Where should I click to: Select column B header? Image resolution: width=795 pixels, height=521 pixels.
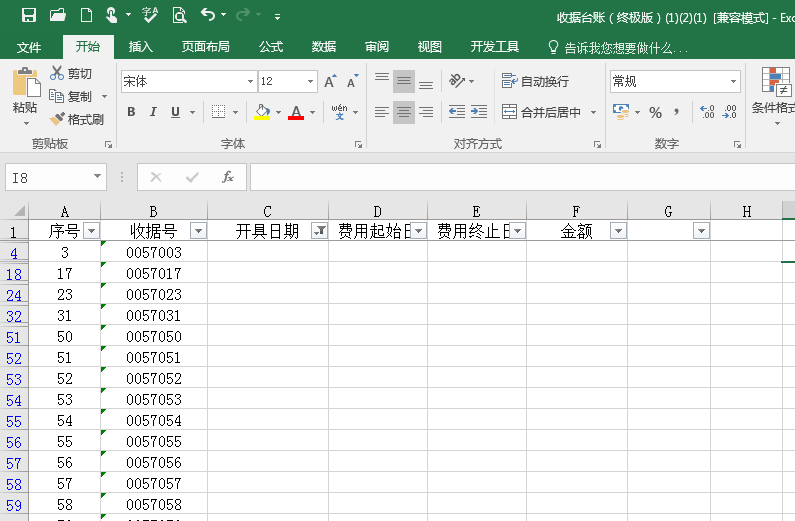pyautogui.click(x=154, y=211)
